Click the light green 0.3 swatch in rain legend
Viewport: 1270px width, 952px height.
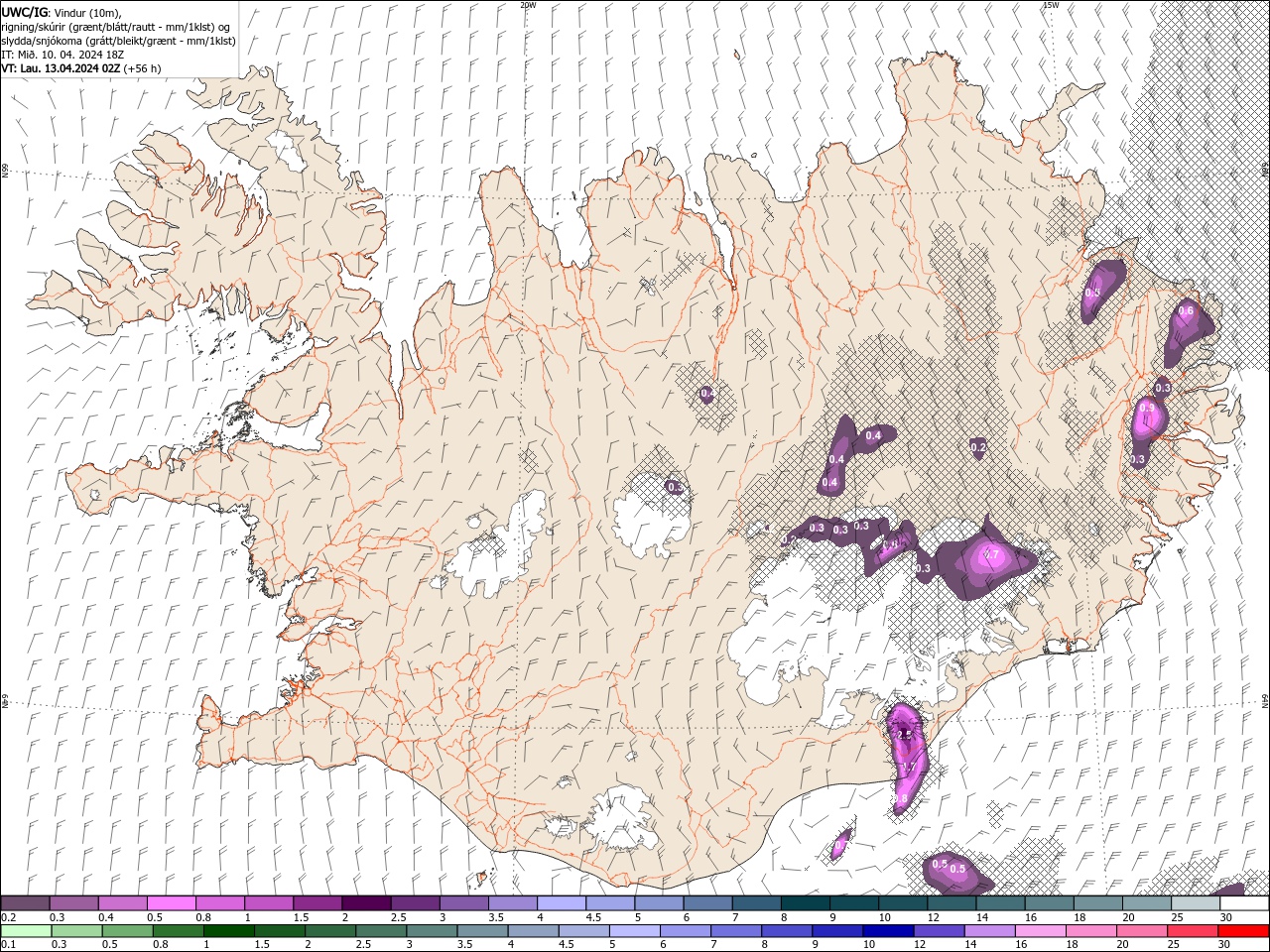(76, 931)
